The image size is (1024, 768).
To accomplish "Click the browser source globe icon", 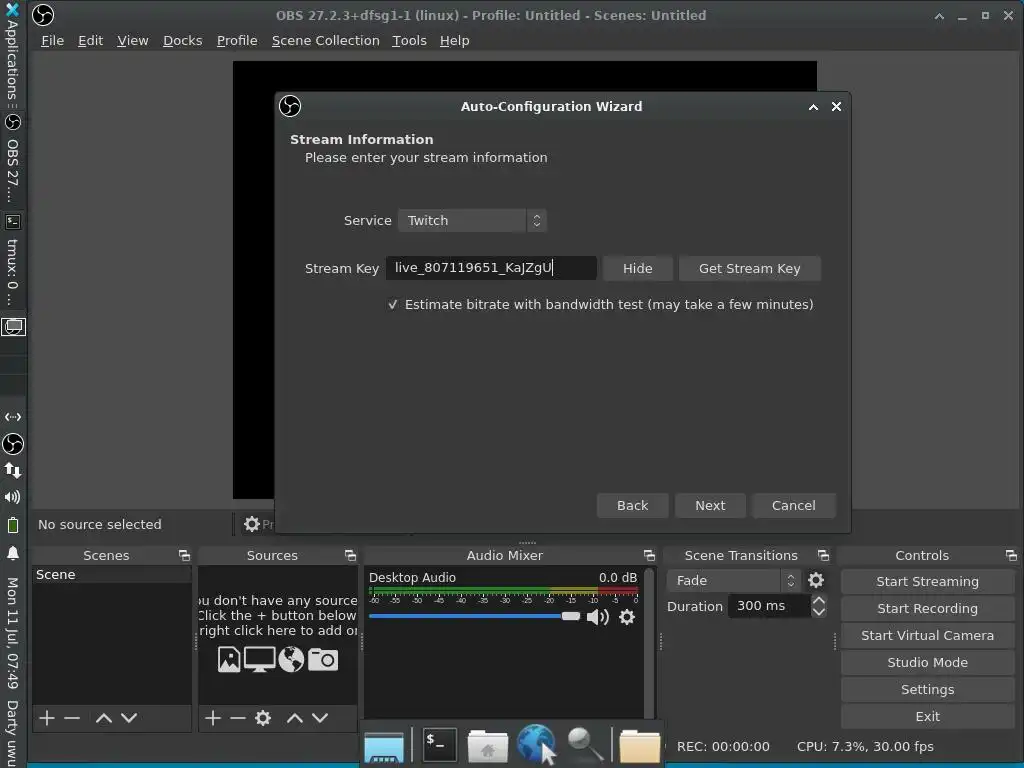I will [291, 659].
